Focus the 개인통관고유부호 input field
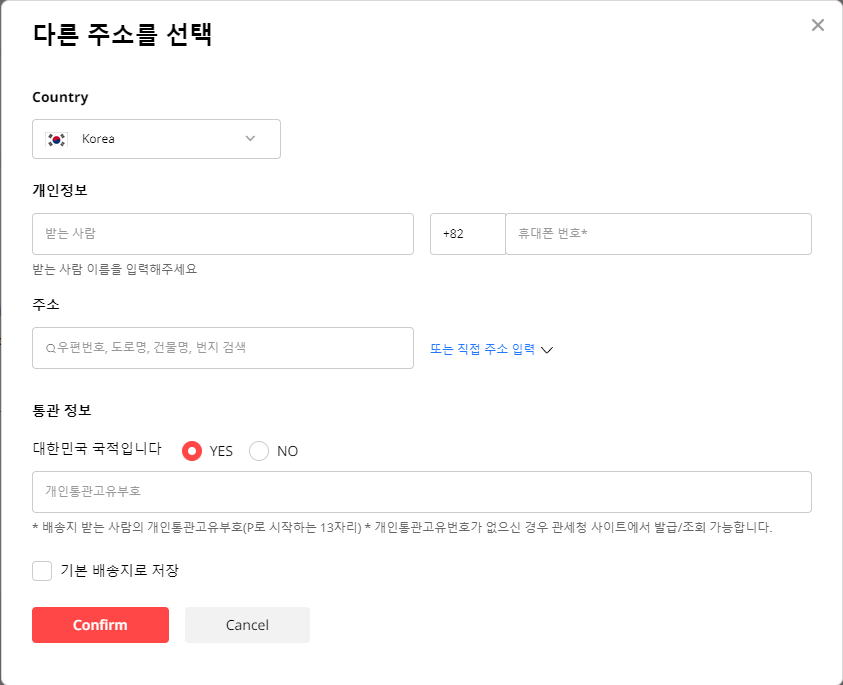The image size is (843, 685). point(422,492)
